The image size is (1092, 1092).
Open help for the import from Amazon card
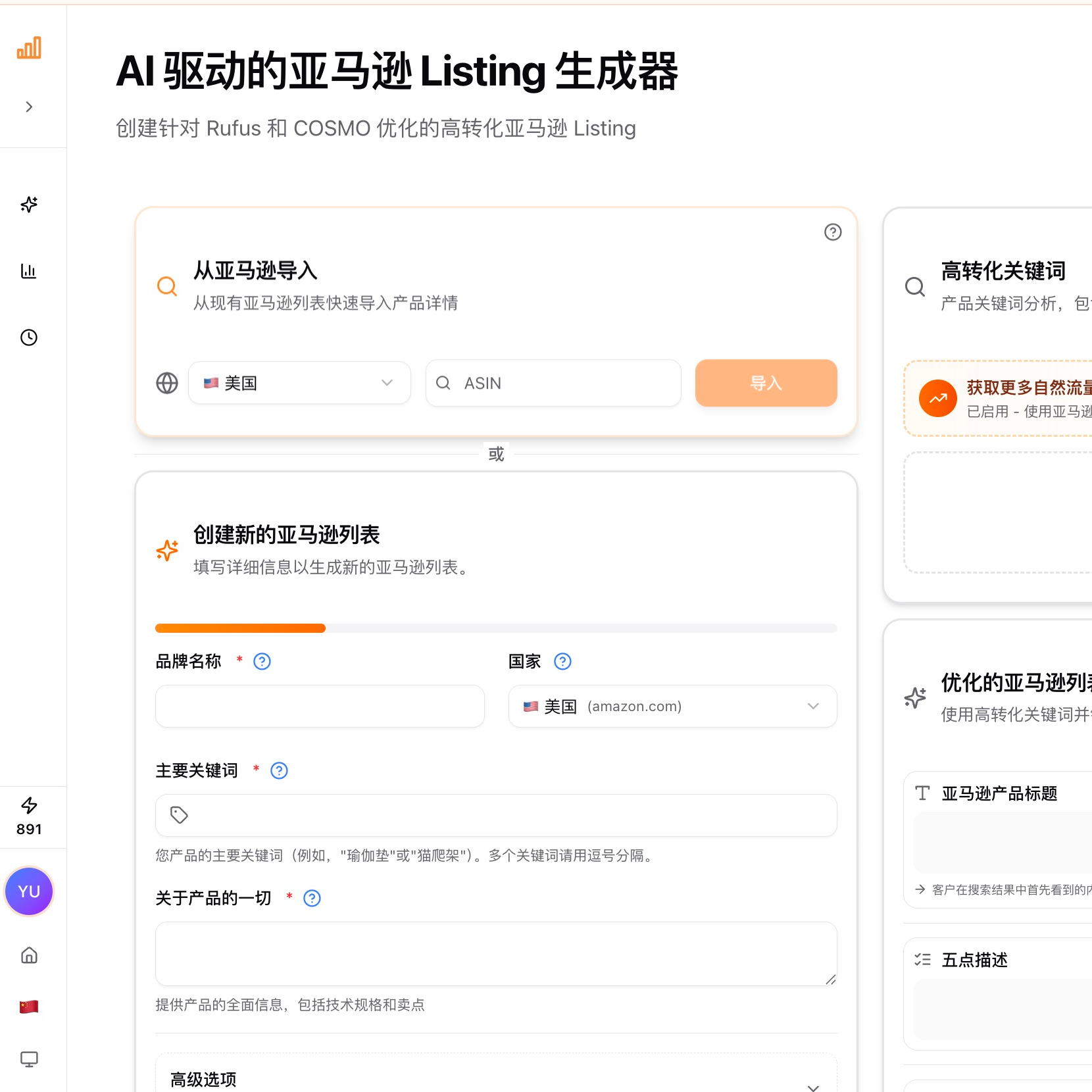point(833,232)
